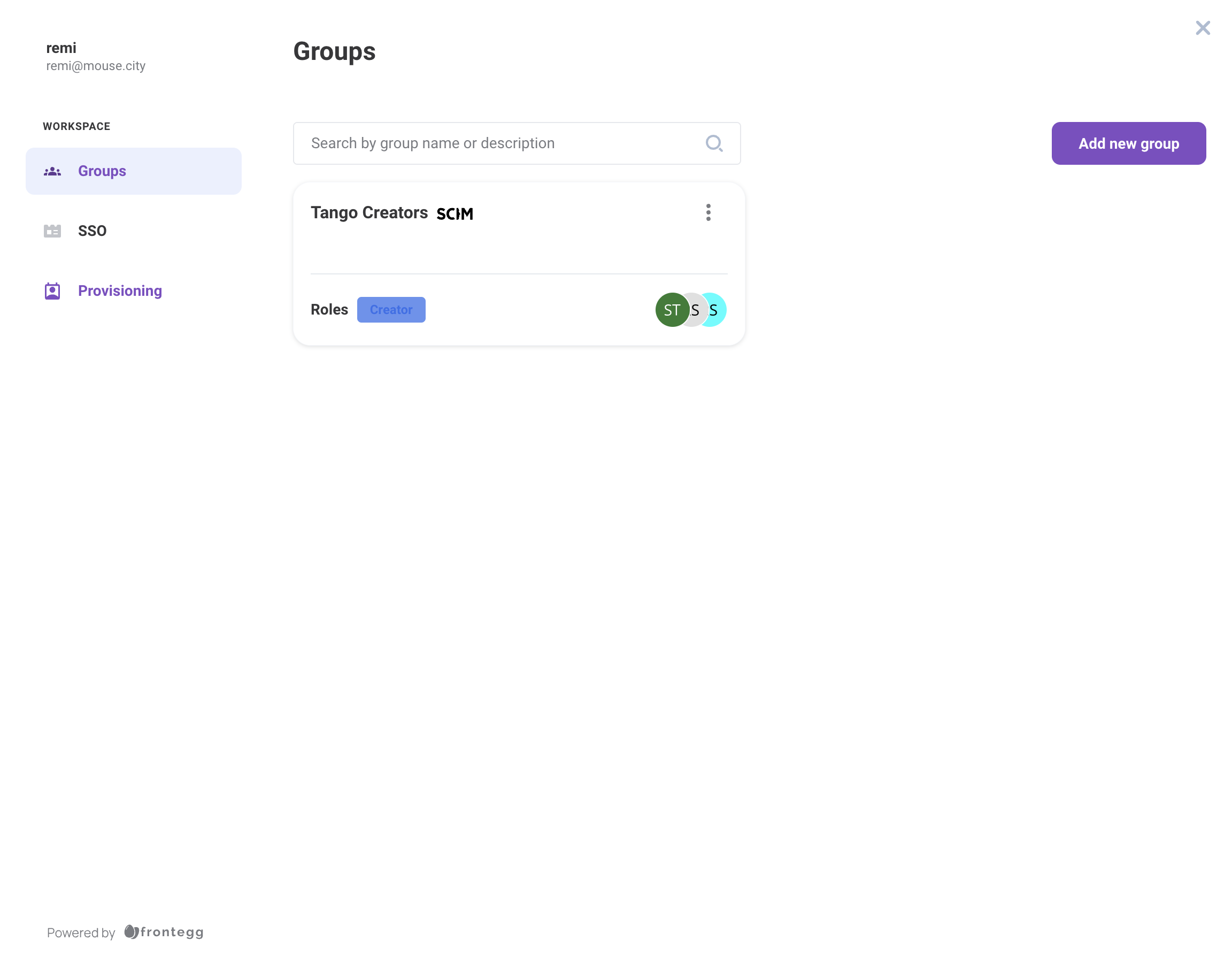This screenshot has height=979, width=1232.
Task: Click the green ST member avatar
Action: click(672, 309)
